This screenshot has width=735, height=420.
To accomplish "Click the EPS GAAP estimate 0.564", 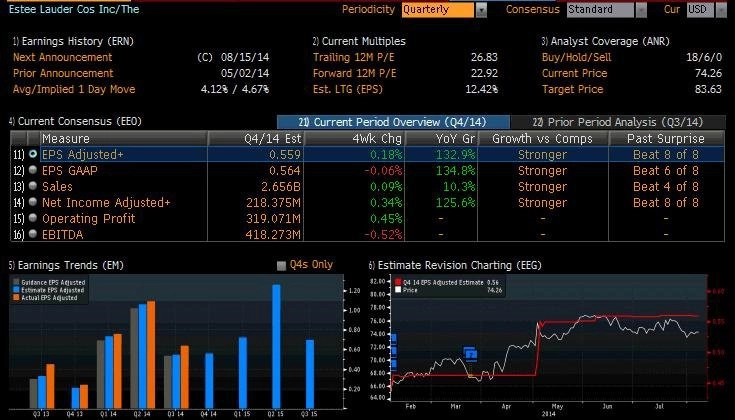I will 285,171.
